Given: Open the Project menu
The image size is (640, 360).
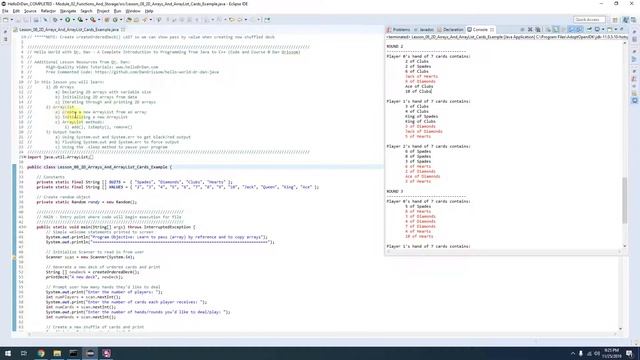Looking at the screenshot, I should click(x=103, y=11).
